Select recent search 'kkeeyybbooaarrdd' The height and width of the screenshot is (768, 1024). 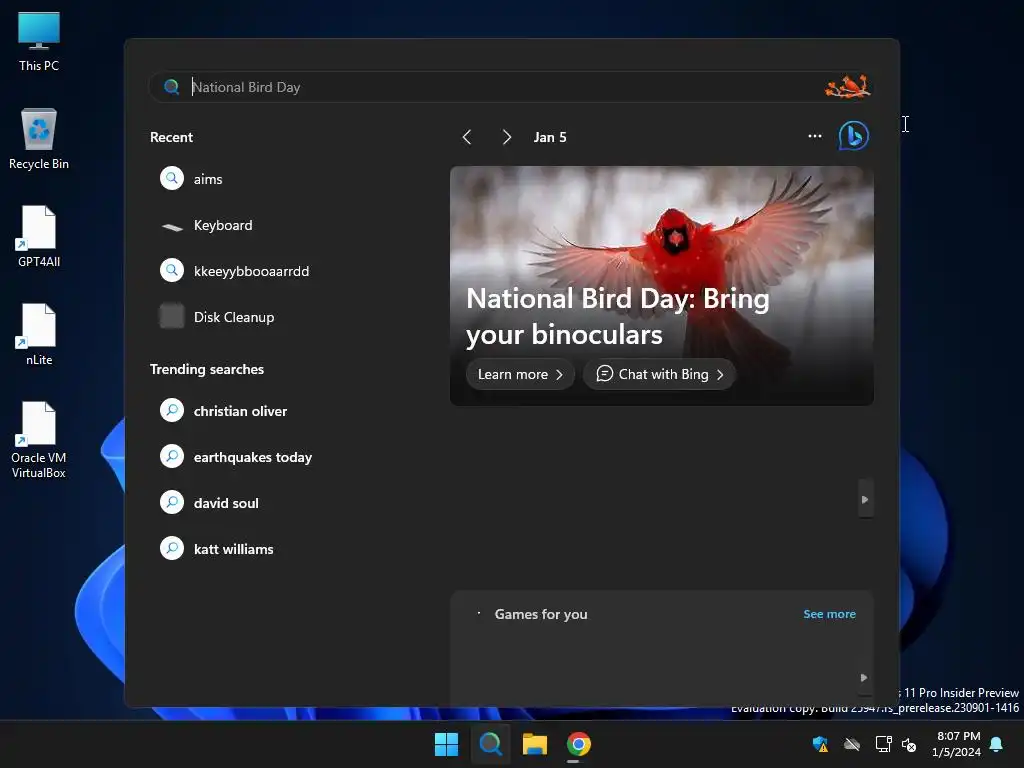(x=251, y=271)
